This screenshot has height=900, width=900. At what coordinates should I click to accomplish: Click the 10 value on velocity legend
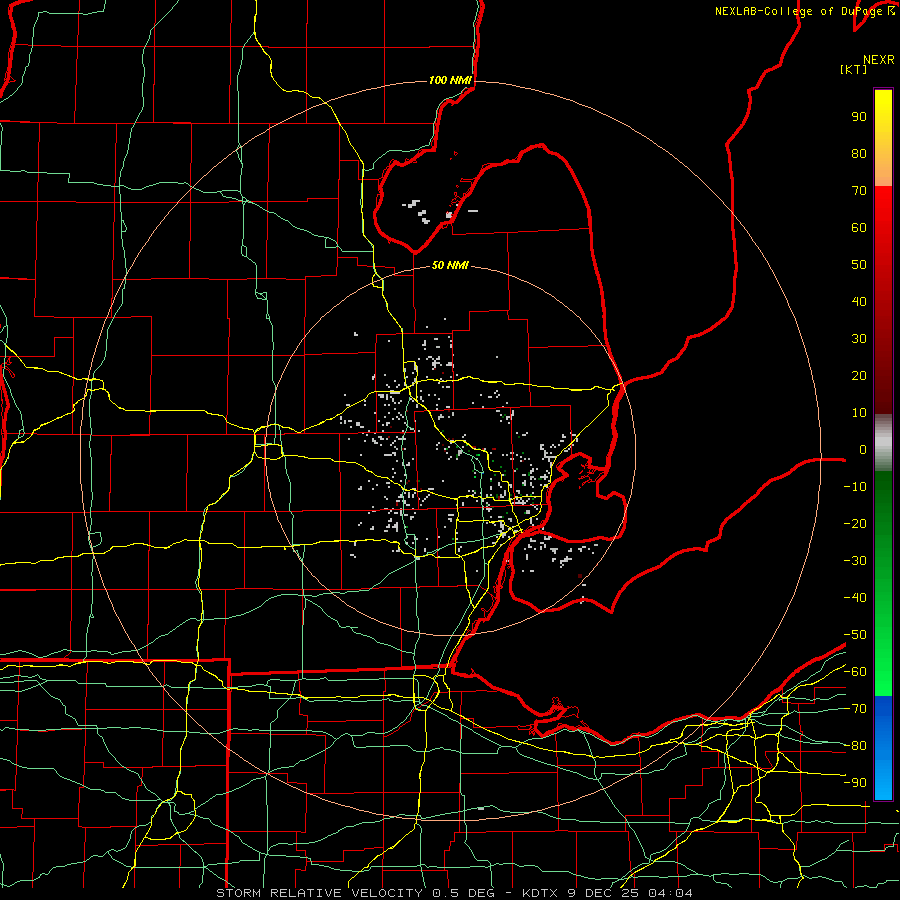859,413
